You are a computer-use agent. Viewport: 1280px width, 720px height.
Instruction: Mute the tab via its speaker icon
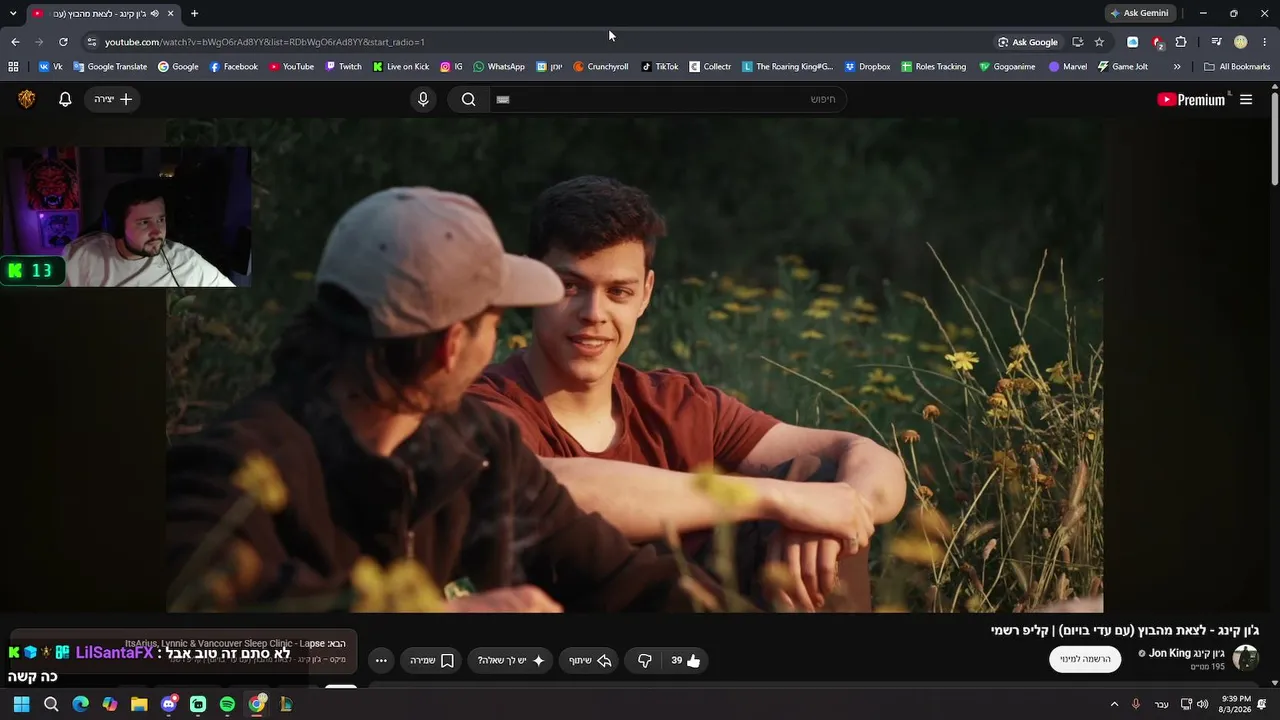click(155, 13)
